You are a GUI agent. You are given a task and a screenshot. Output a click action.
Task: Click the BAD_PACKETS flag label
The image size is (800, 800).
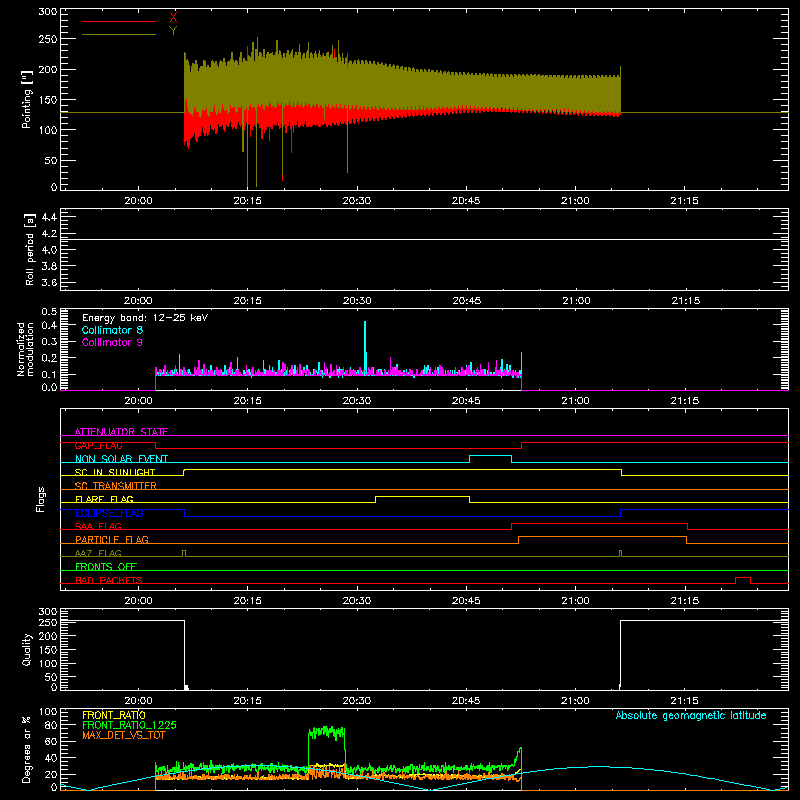[109, 580]
